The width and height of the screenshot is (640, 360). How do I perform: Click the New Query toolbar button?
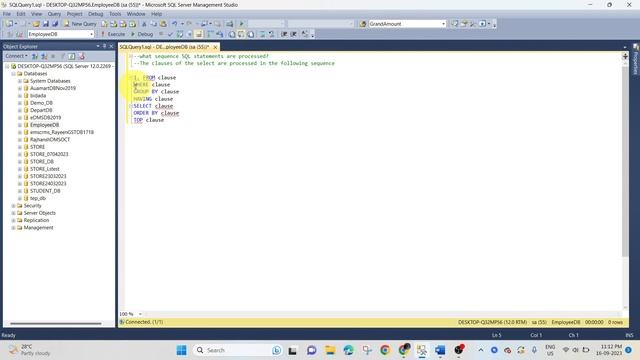pyautogui.click(x=80, y=24)
